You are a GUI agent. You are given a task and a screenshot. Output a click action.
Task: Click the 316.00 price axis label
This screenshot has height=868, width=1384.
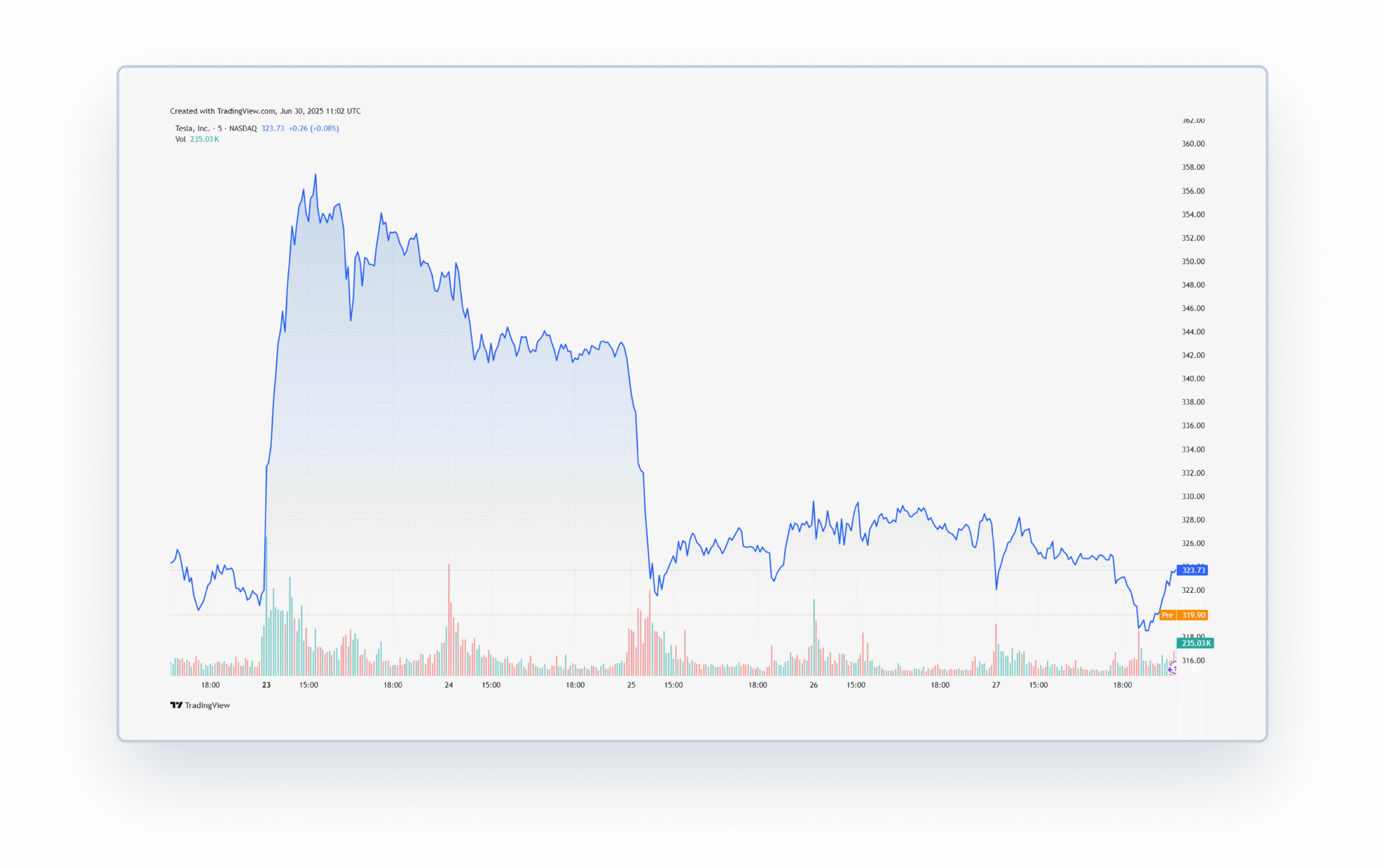tap(1193, 661)
